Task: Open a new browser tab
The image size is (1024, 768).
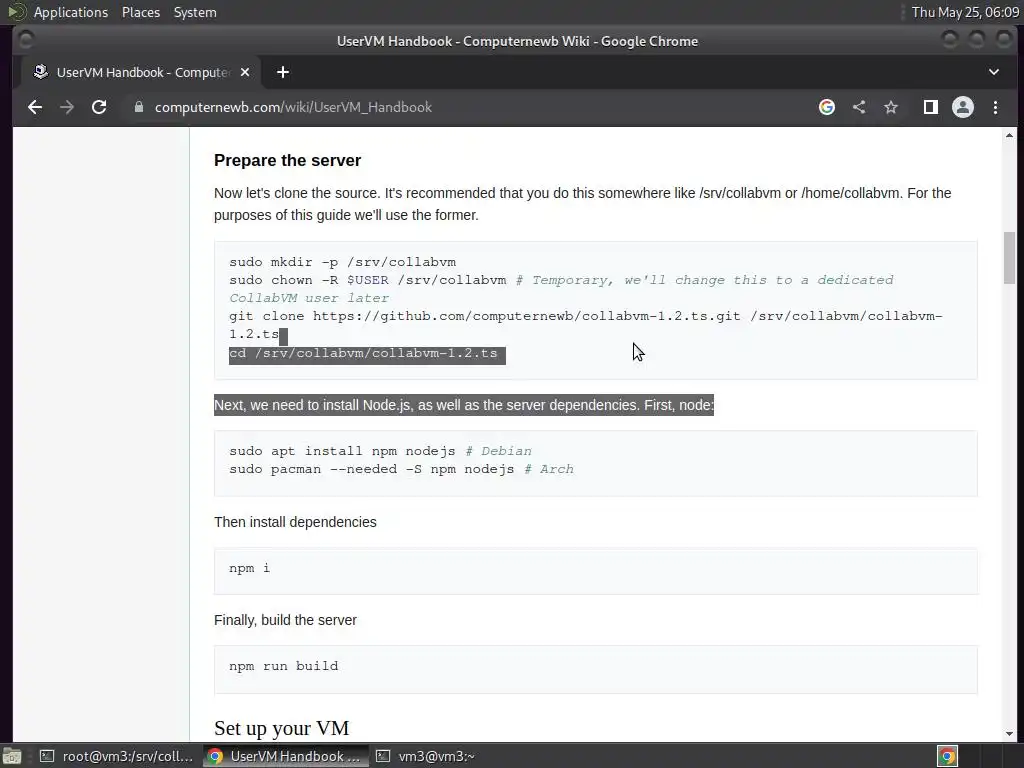Action: click(283, 72)
